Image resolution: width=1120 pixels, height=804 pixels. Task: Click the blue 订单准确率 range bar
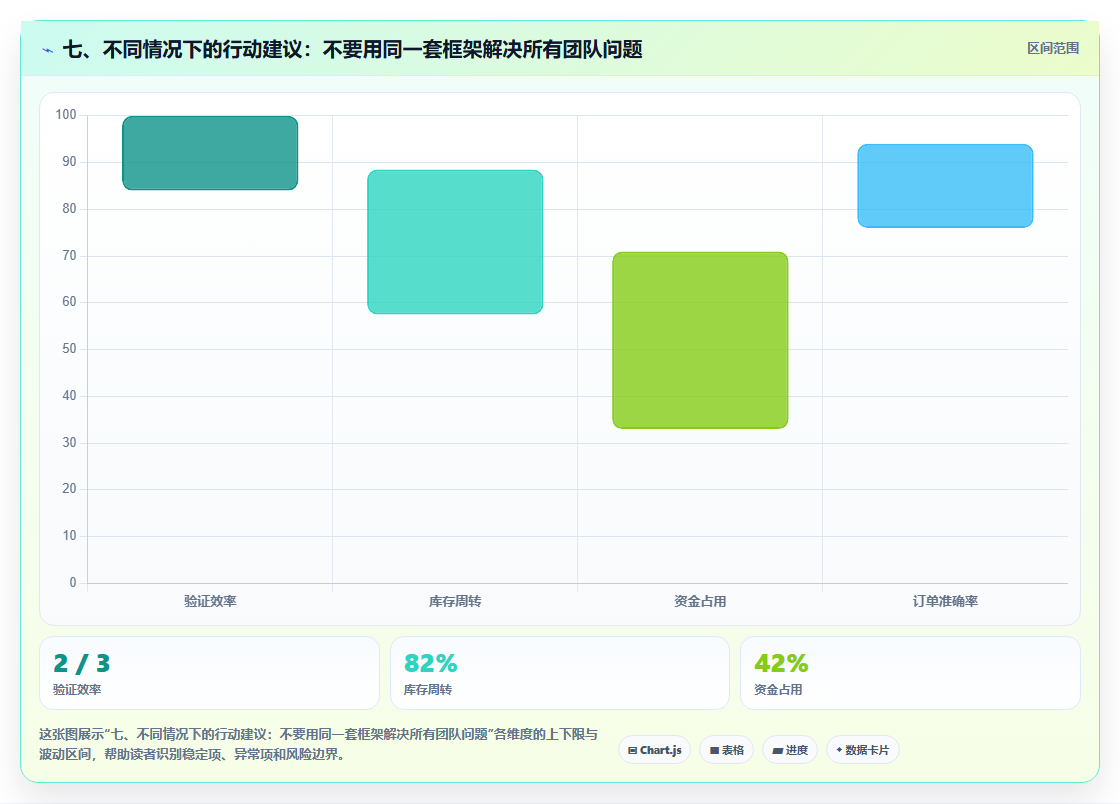tap(945, 186)
